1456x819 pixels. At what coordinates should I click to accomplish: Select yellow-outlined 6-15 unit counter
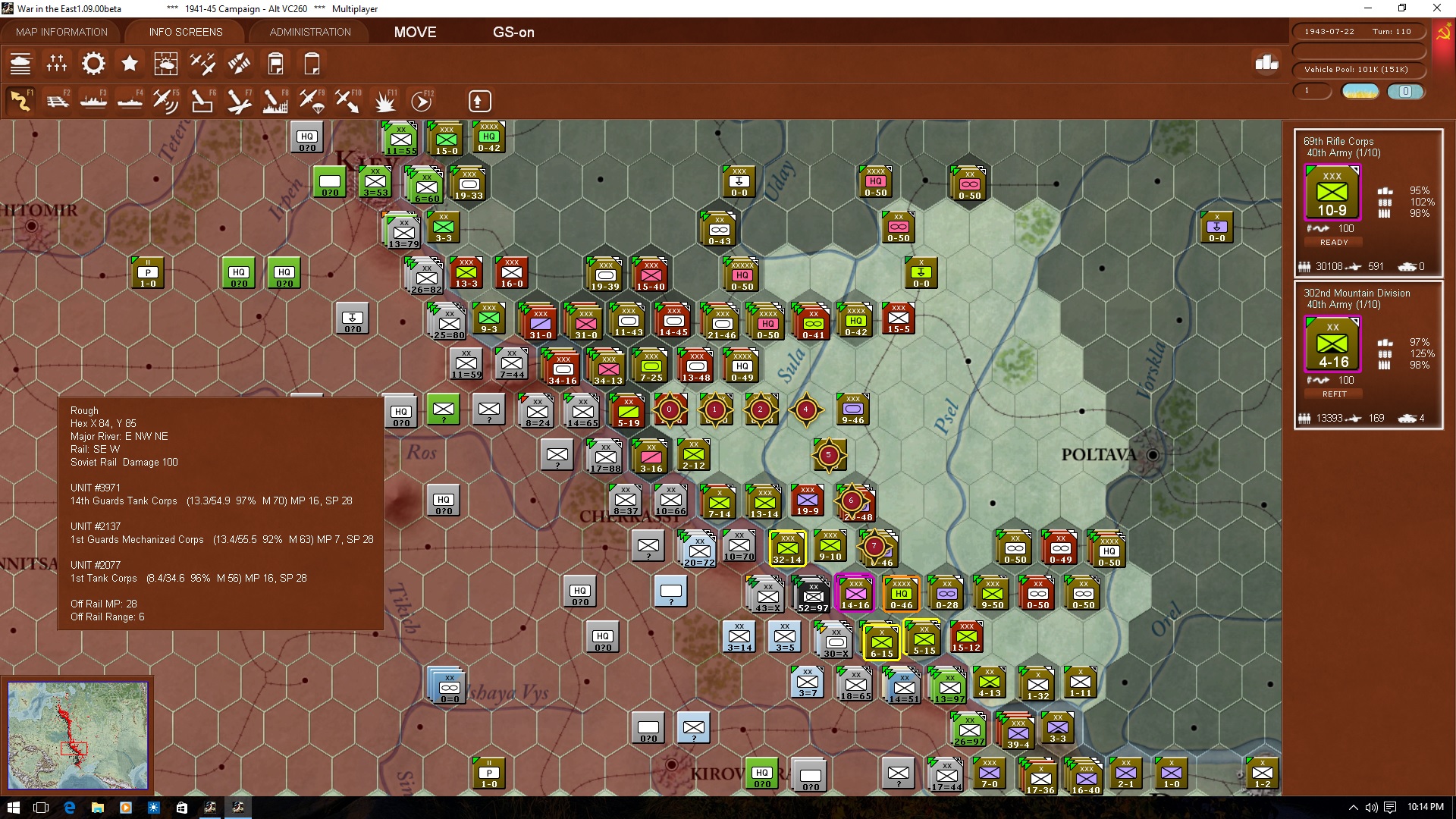(x=881, y=641)
